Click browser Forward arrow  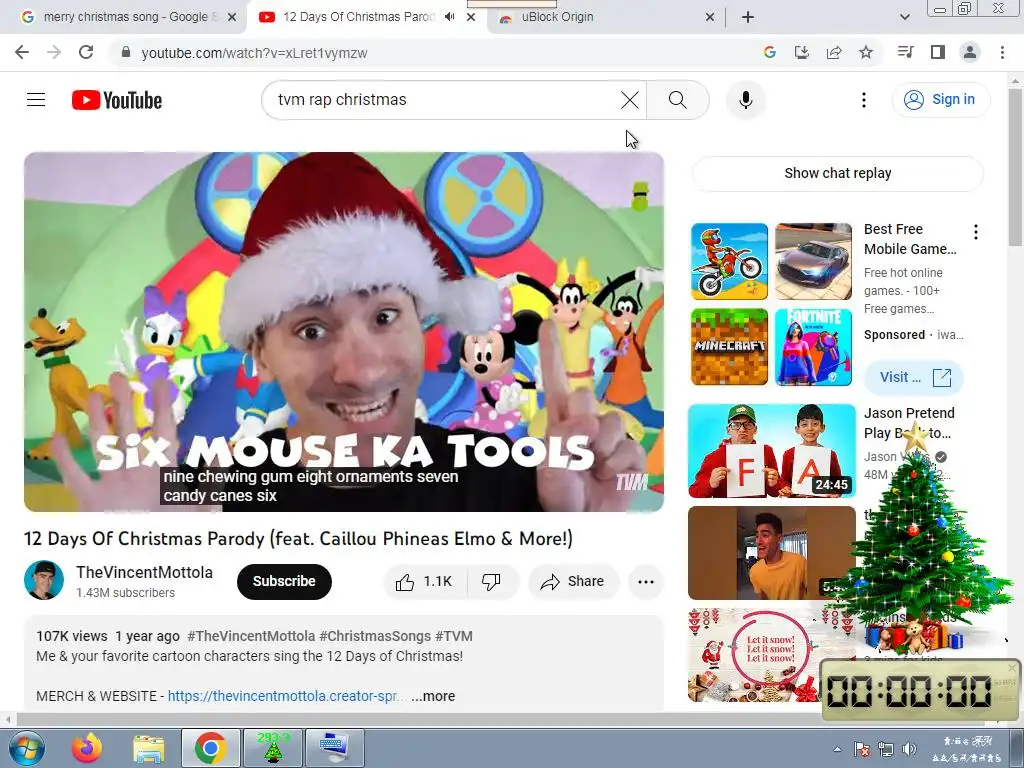54,52
